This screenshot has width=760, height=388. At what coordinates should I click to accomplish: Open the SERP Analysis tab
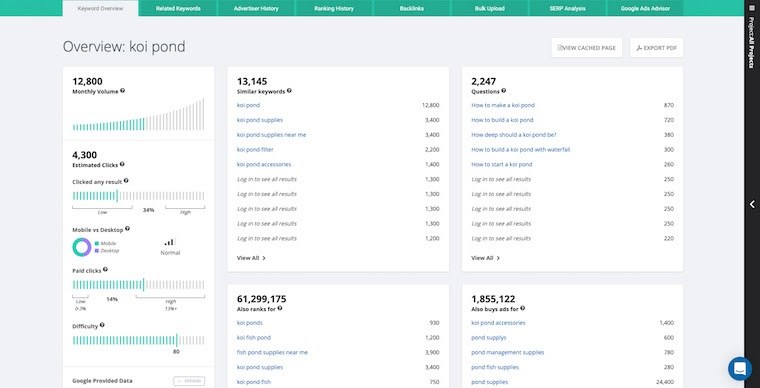click(x=567, y=8)
